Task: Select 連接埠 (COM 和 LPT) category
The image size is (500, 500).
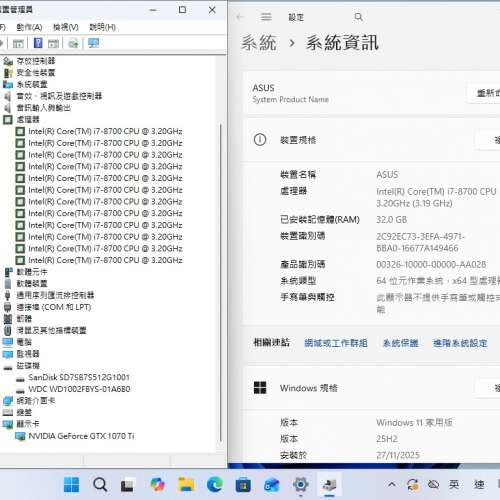Action: (x=54, y=307)
